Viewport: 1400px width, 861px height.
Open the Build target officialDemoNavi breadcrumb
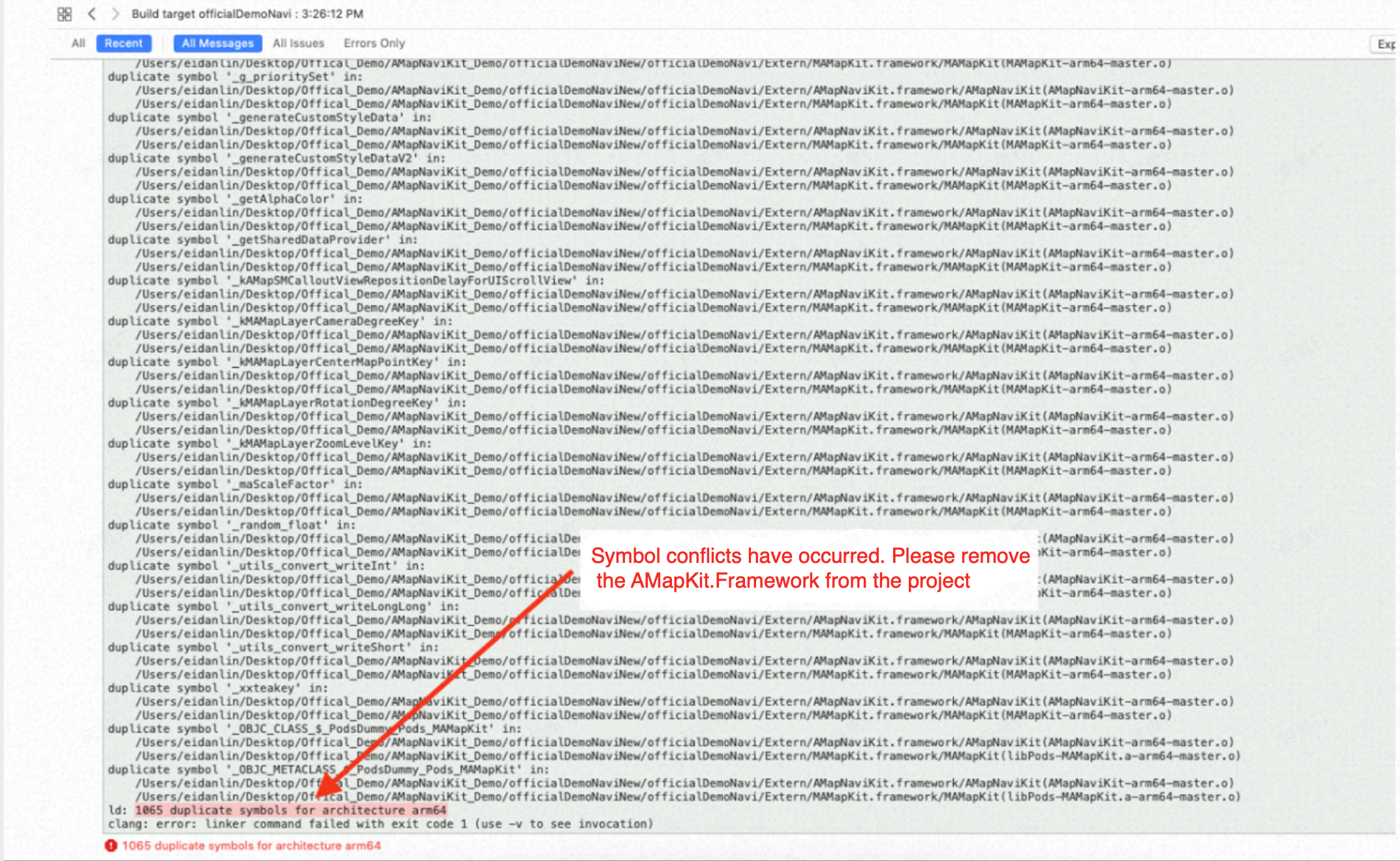(x=247, y=14)
